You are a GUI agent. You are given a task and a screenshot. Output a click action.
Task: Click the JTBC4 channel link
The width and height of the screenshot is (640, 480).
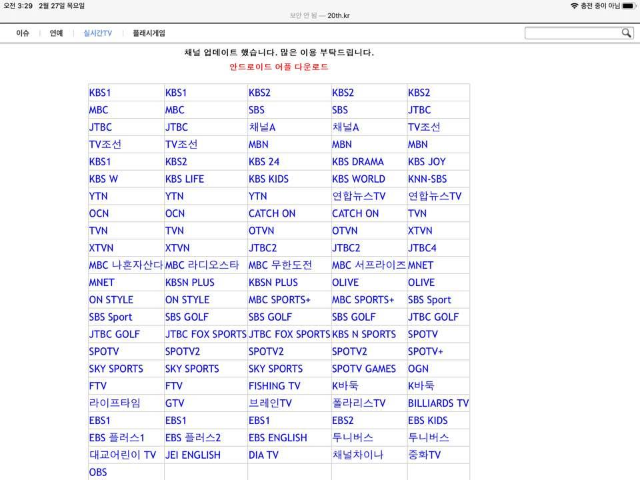point(422,248)
